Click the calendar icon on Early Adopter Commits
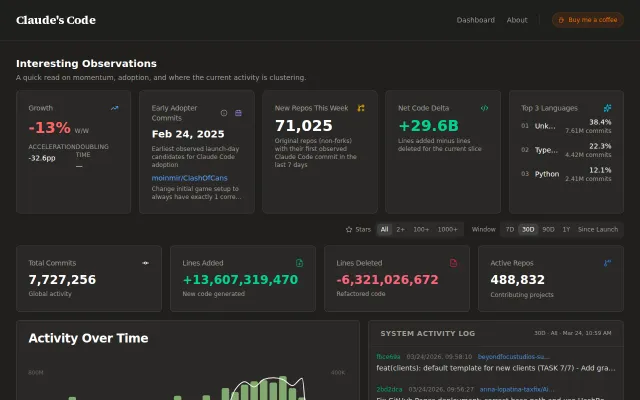 pos(238,113)
